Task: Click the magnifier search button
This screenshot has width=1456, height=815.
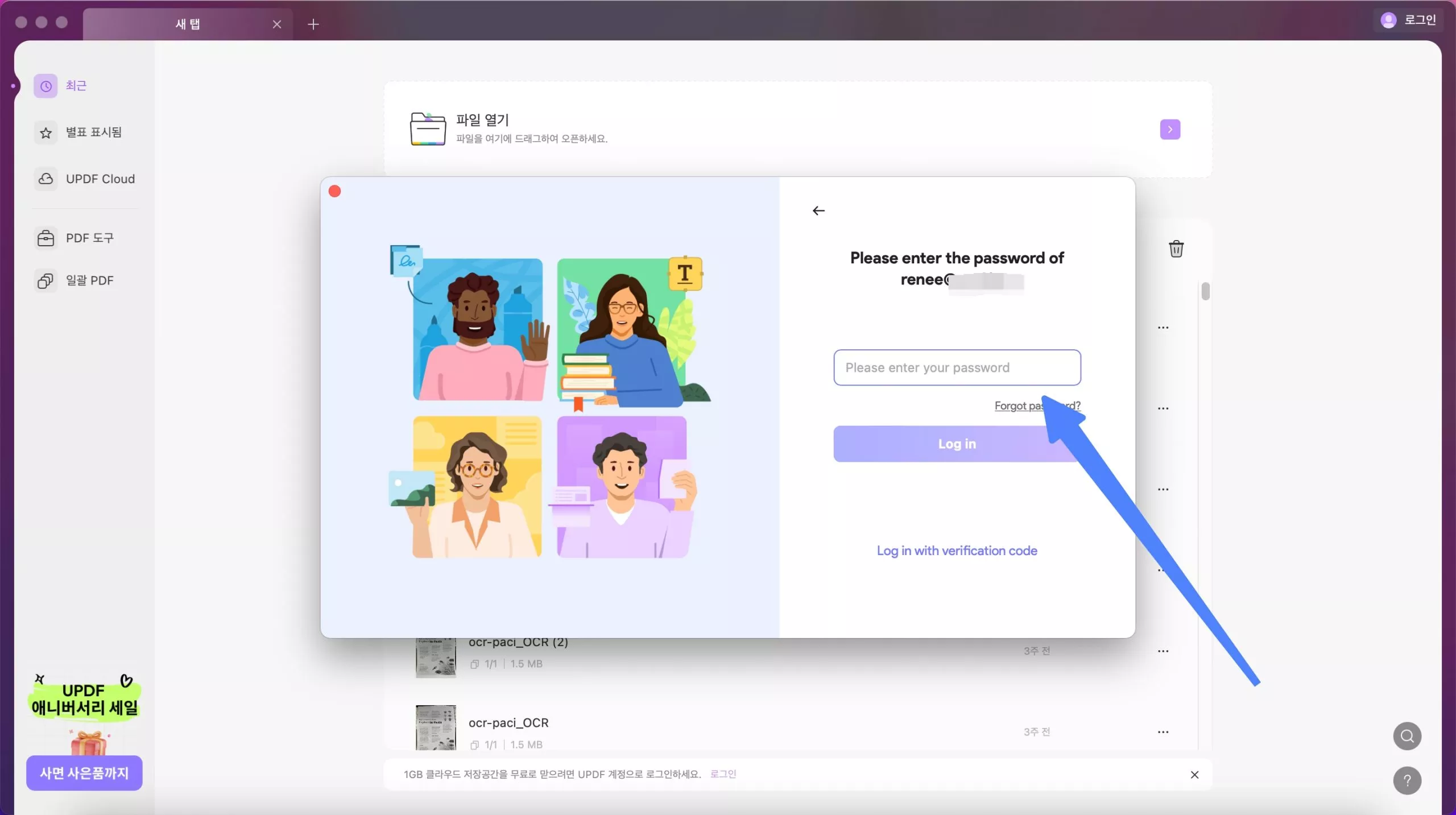Action: click(1407, 736)
